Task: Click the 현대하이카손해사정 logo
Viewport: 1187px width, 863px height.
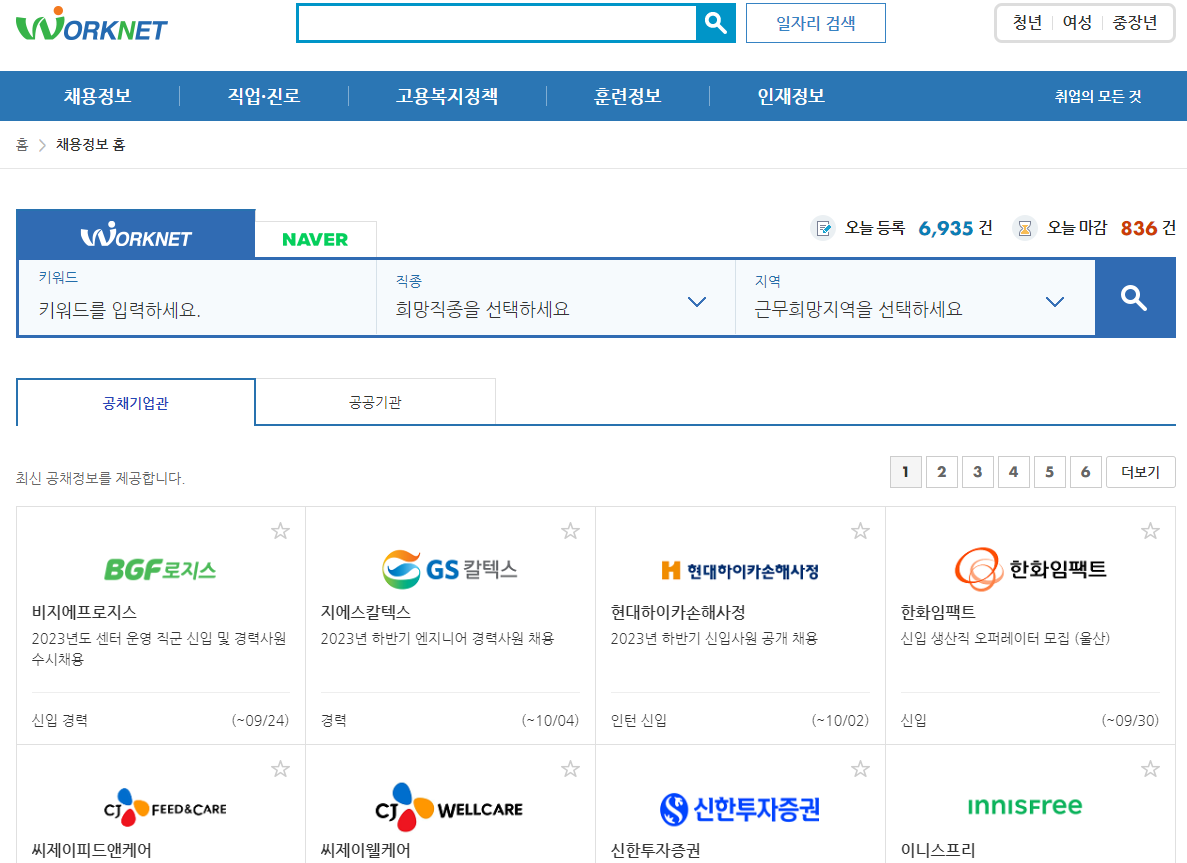Action: (740, 570)
